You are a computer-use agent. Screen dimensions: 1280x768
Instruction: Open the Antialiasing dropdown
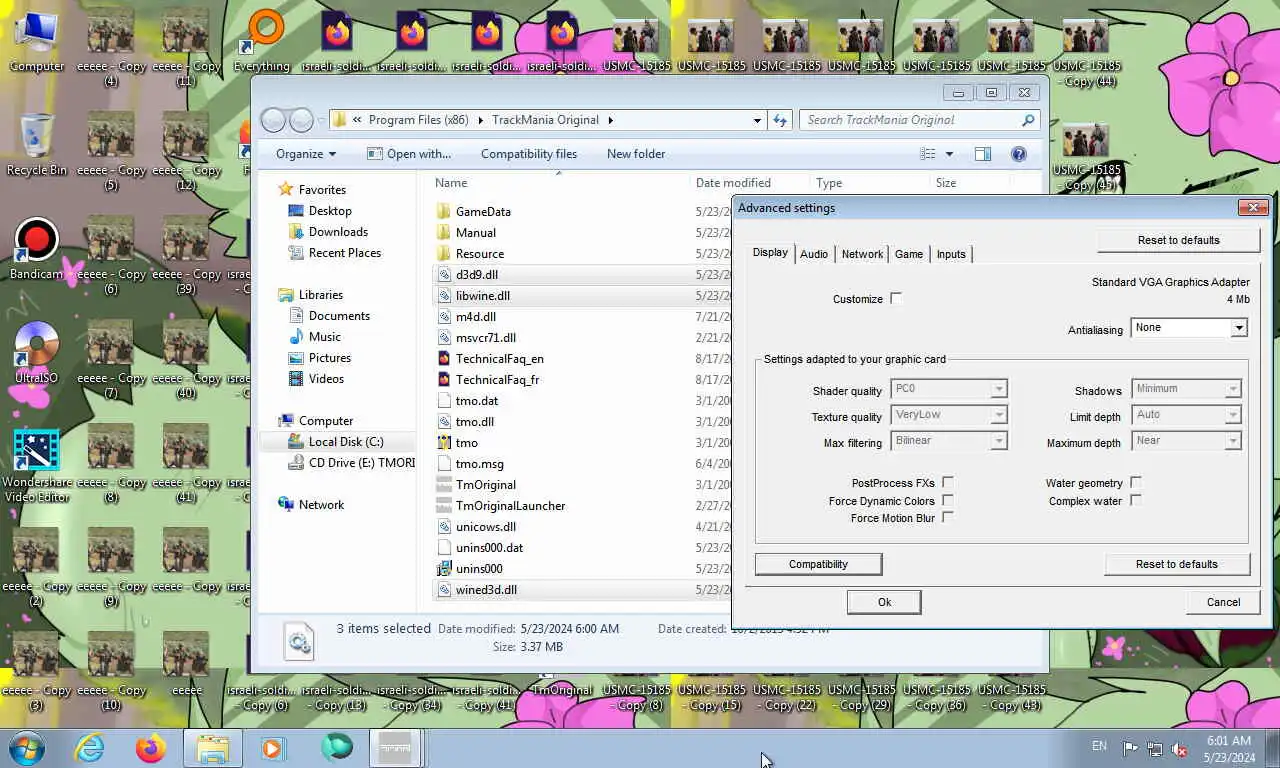1189,328
